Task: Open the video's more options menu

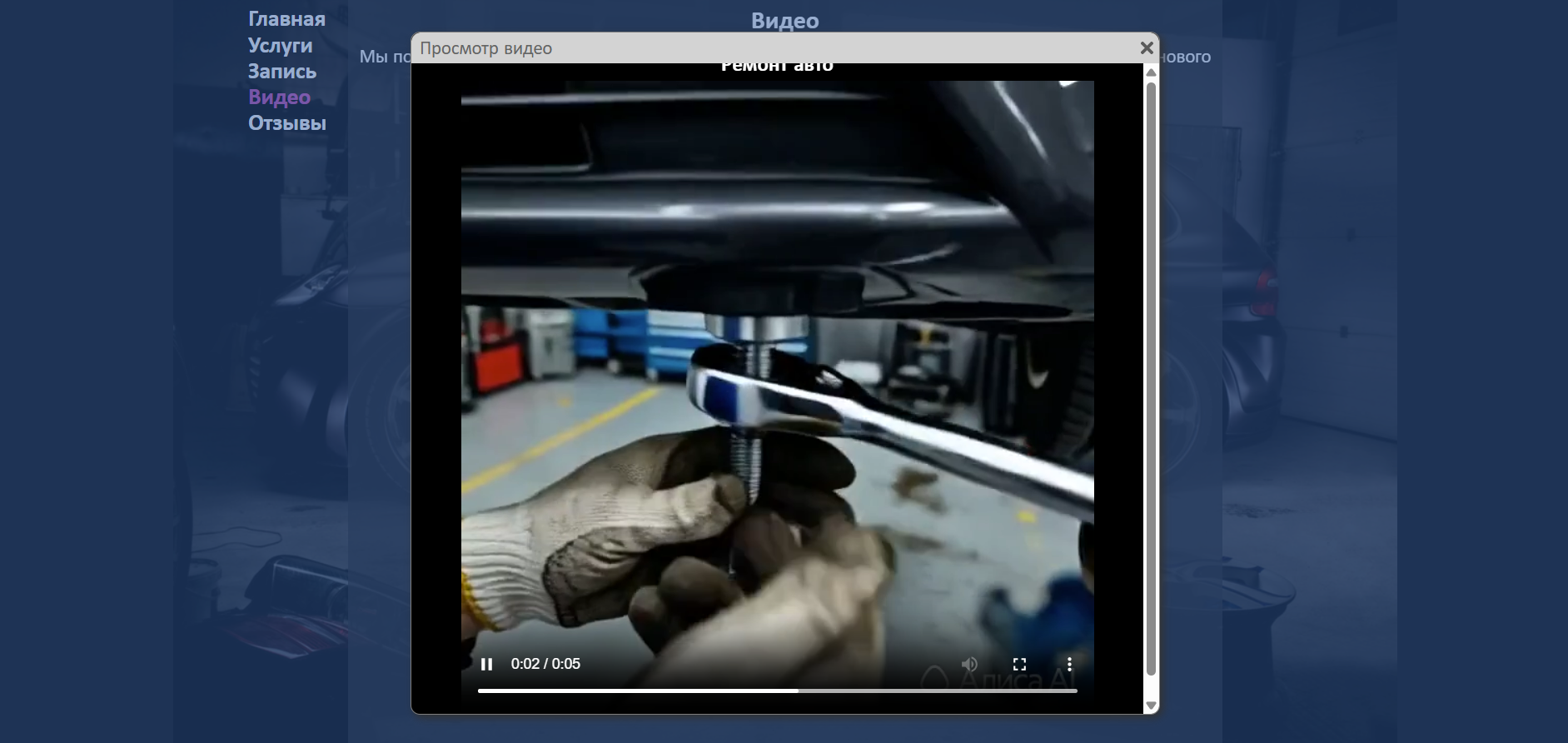Action: (x=1069, y=664)
